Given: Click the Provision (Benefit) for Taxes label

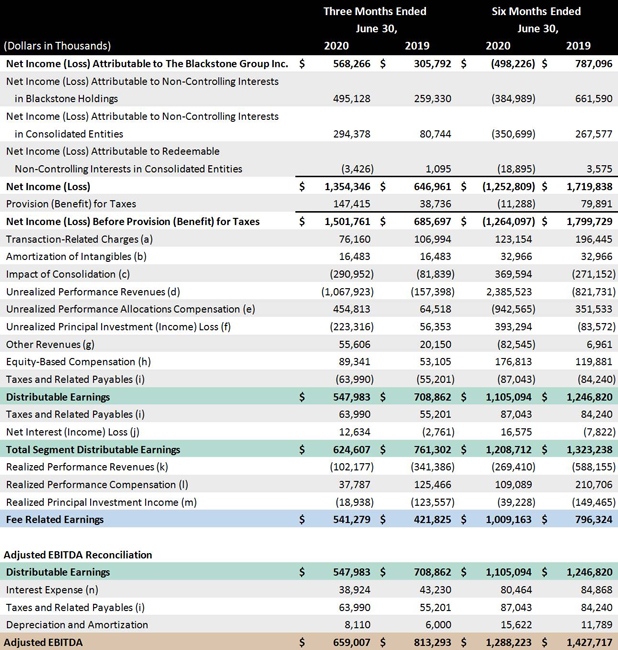Looking at the screenshot, I should point(70,203).
